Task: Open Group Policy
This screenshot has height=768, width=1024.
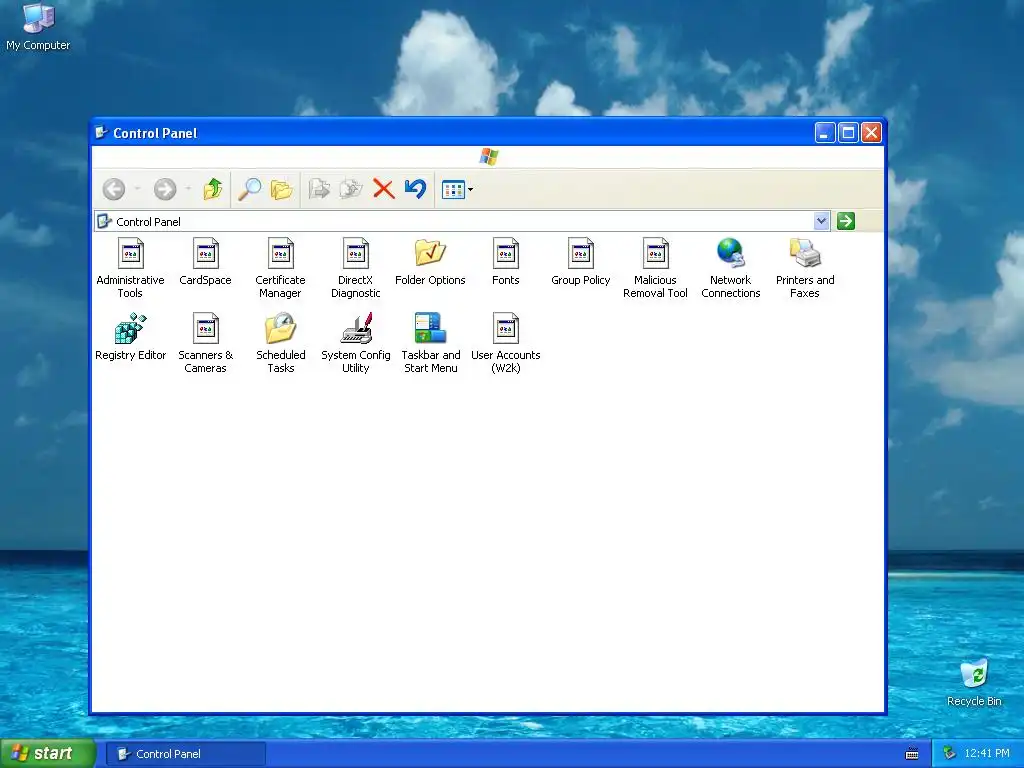Action: click(x=581, y=261)
